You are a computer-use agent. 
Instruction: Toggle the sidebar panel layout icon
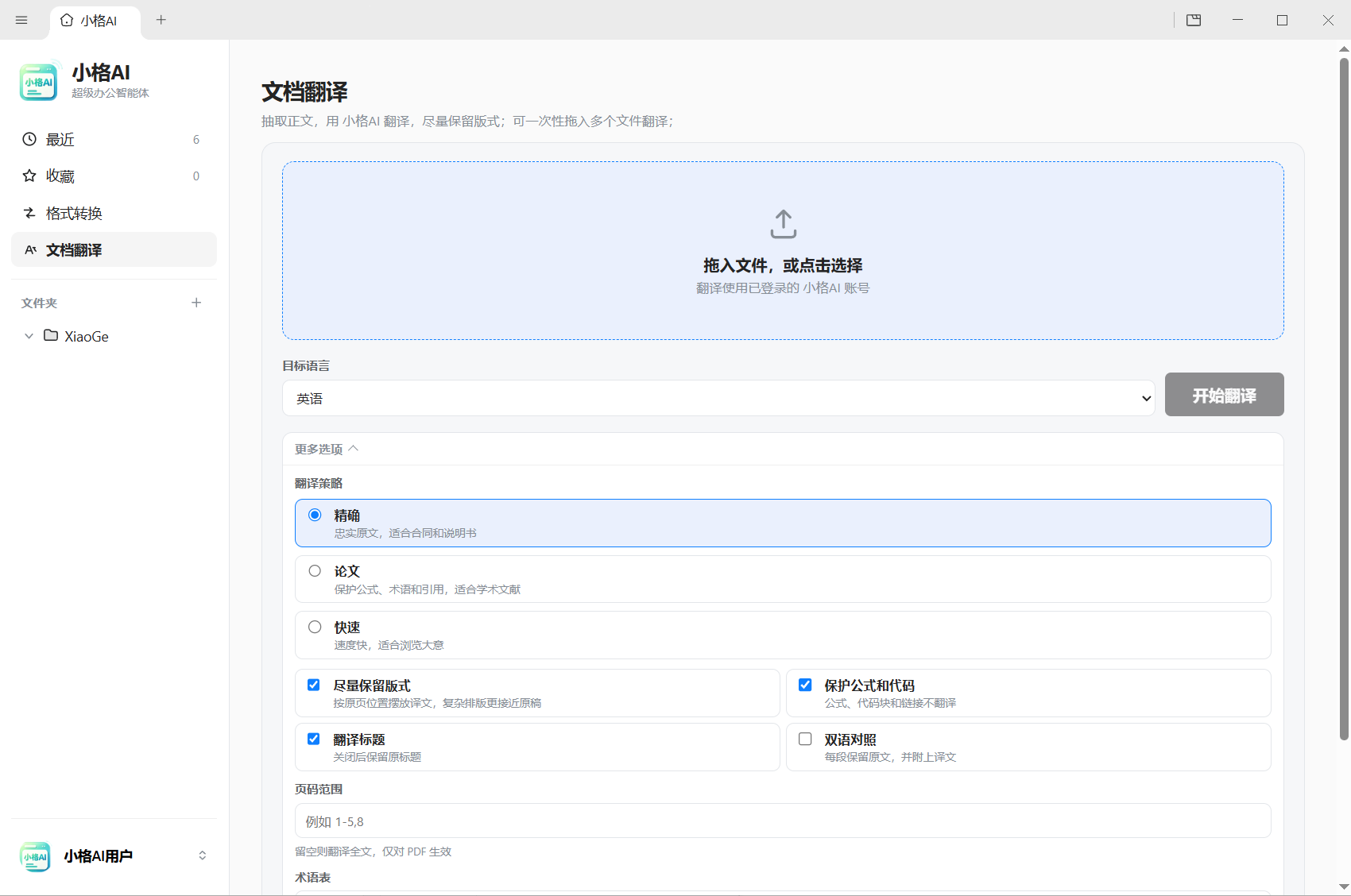click(x=1194, y=20)
